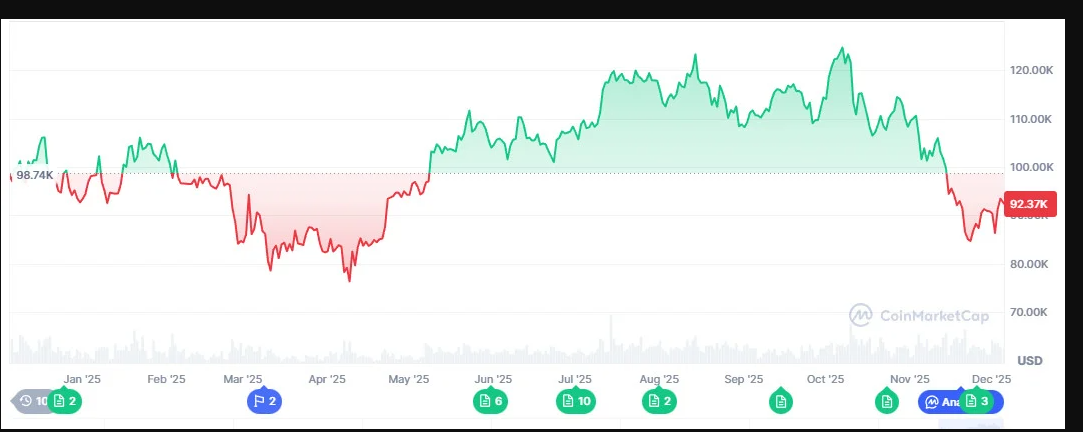Viewport: 1083px width, 432px height.
Task: Click the blue flag event marker near Mar '25
Action: coord(264,401)
